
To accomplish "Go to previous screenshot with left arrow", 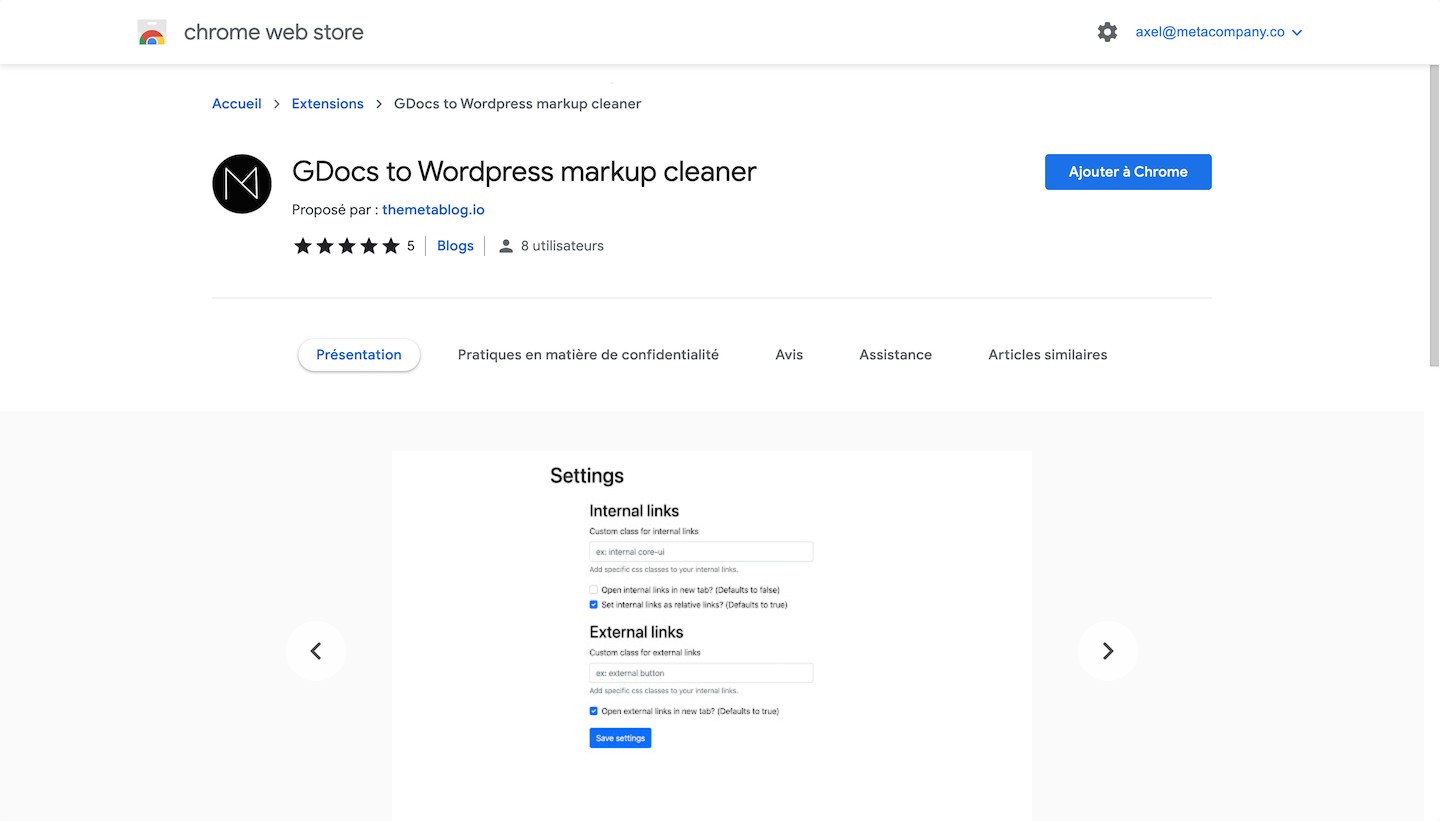I will pos(316,651).
